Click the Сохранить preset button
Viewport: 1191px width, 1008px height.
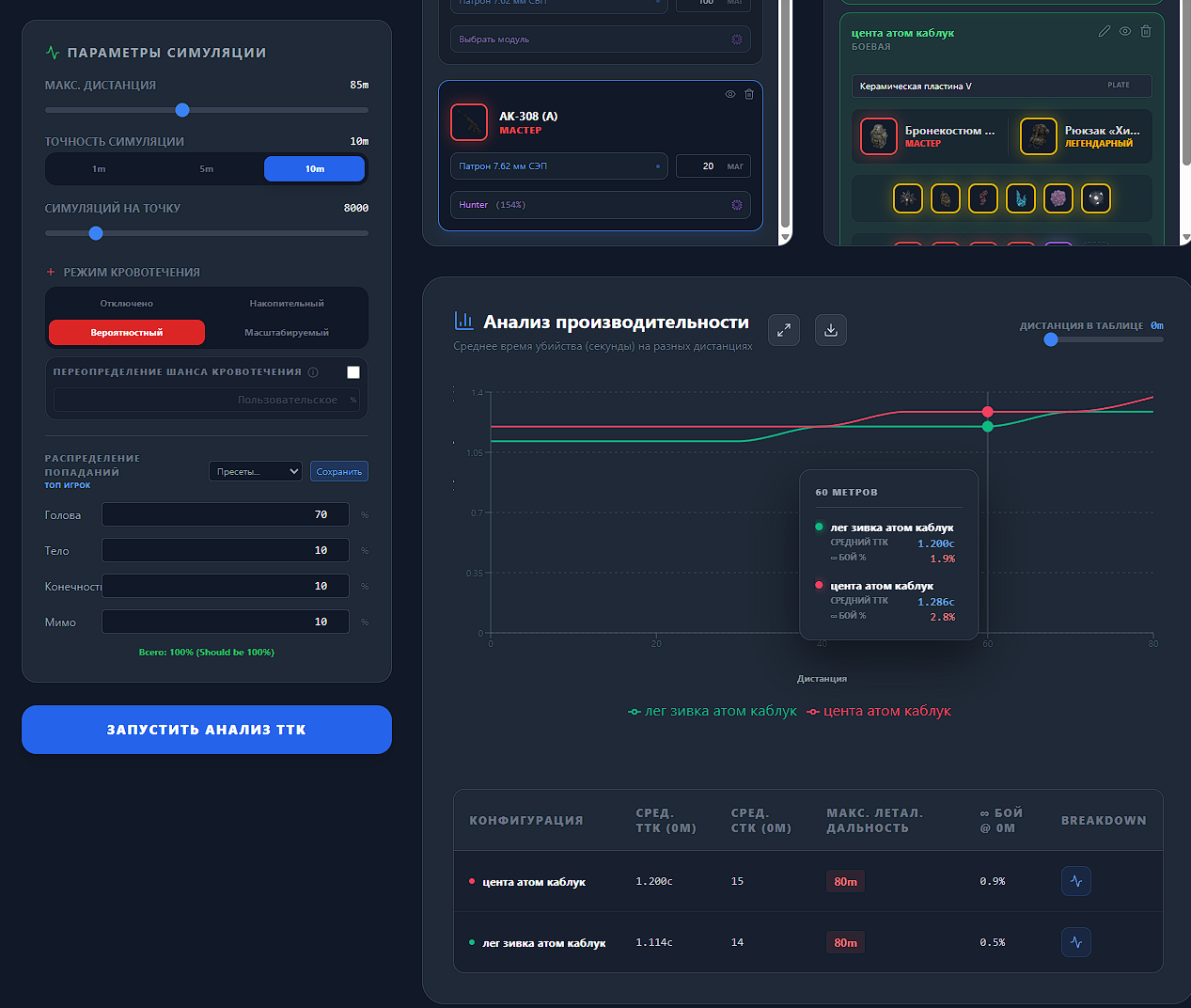click(x=339, y=471)
